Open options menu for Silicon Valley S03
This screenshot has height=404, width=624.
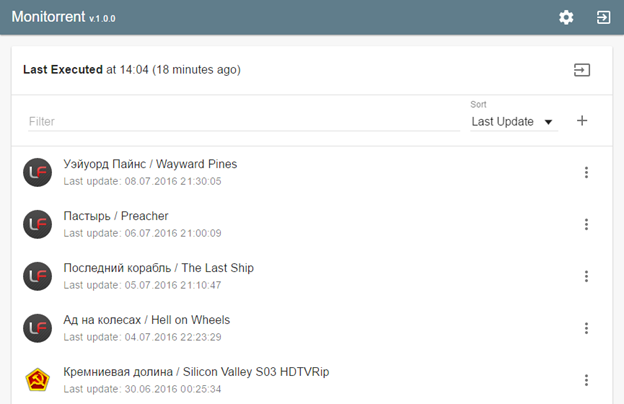pos(586,381)
